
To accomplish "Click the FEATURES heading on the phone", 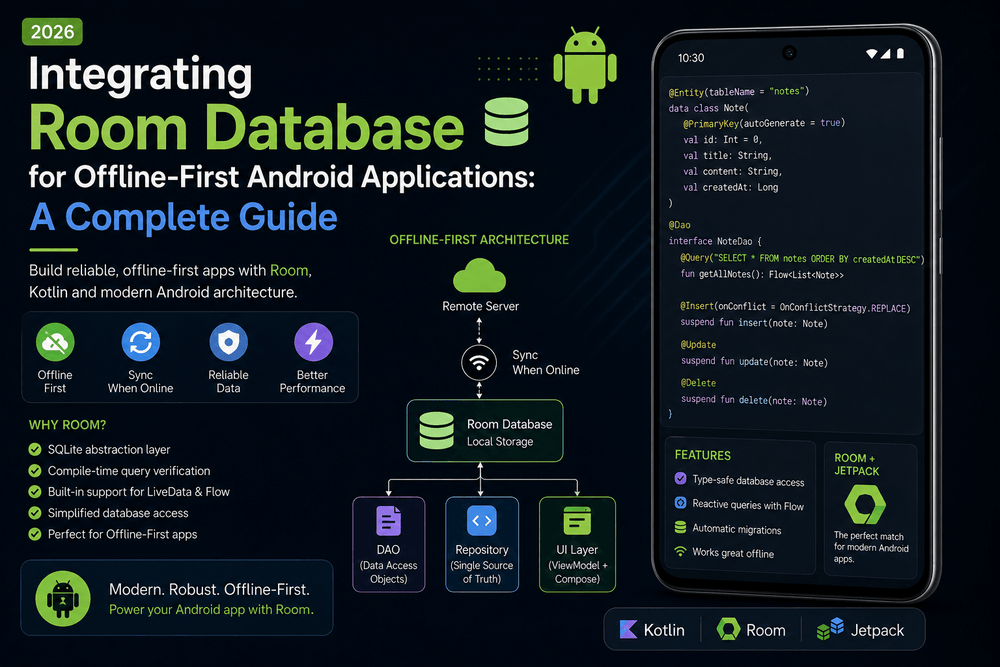I will (703, 455).
